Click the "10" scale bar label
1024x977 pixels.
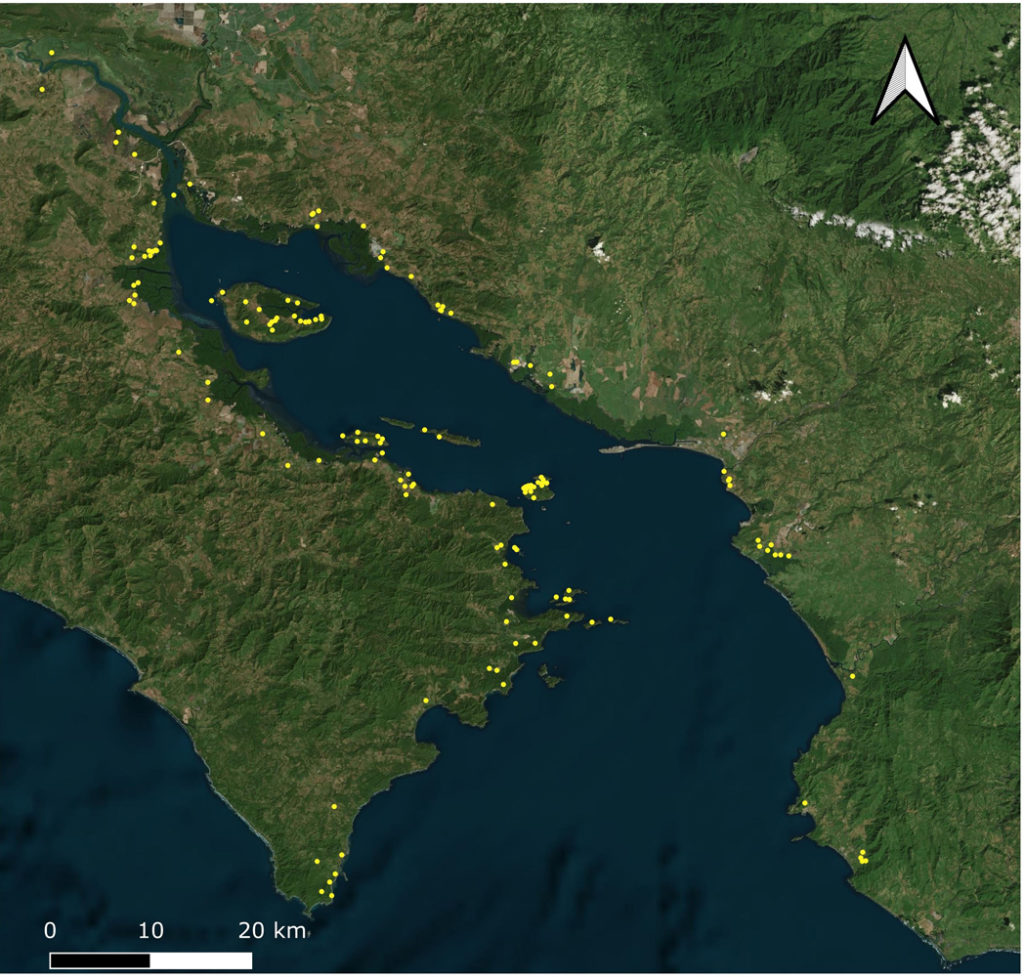[x=151, y=931]
